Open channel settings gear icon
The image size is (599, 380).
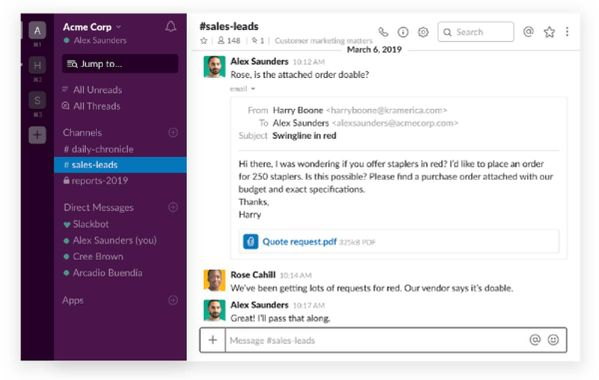point(423,32)
